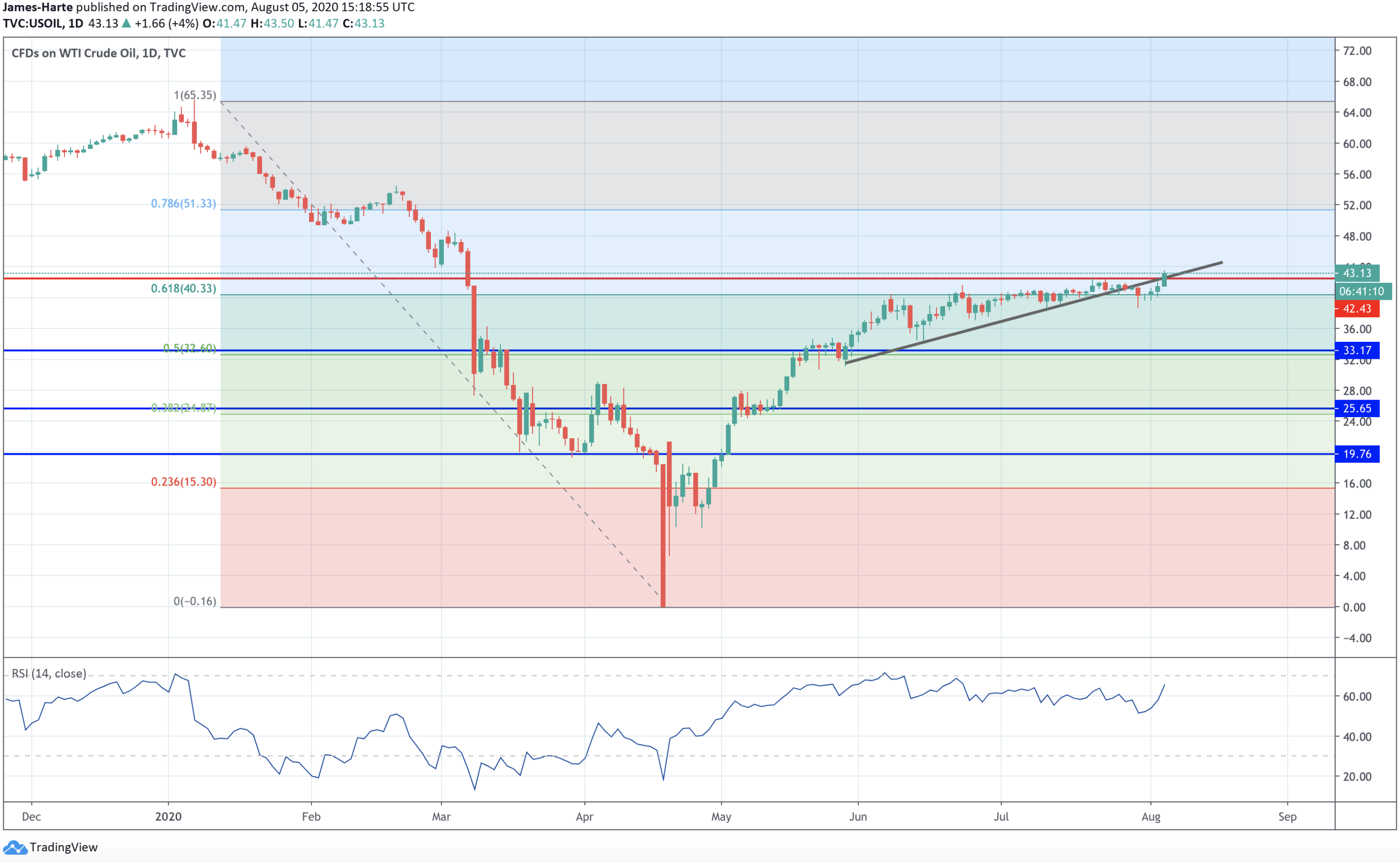The image size is (1400, 862).
Task: Click the TradingView cloud logo icon
Action: click(x=15, y=847)
